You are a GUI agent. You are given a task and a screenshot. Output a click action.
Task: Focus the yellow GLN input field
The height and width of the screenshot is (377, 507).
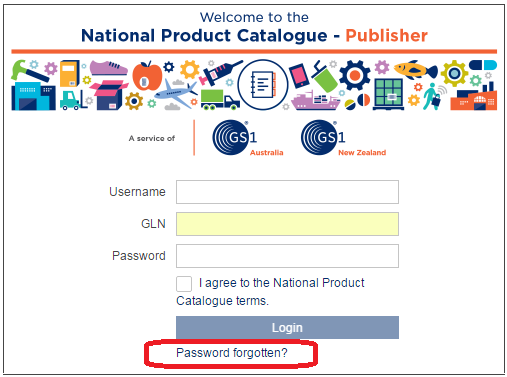click(287, 224)
